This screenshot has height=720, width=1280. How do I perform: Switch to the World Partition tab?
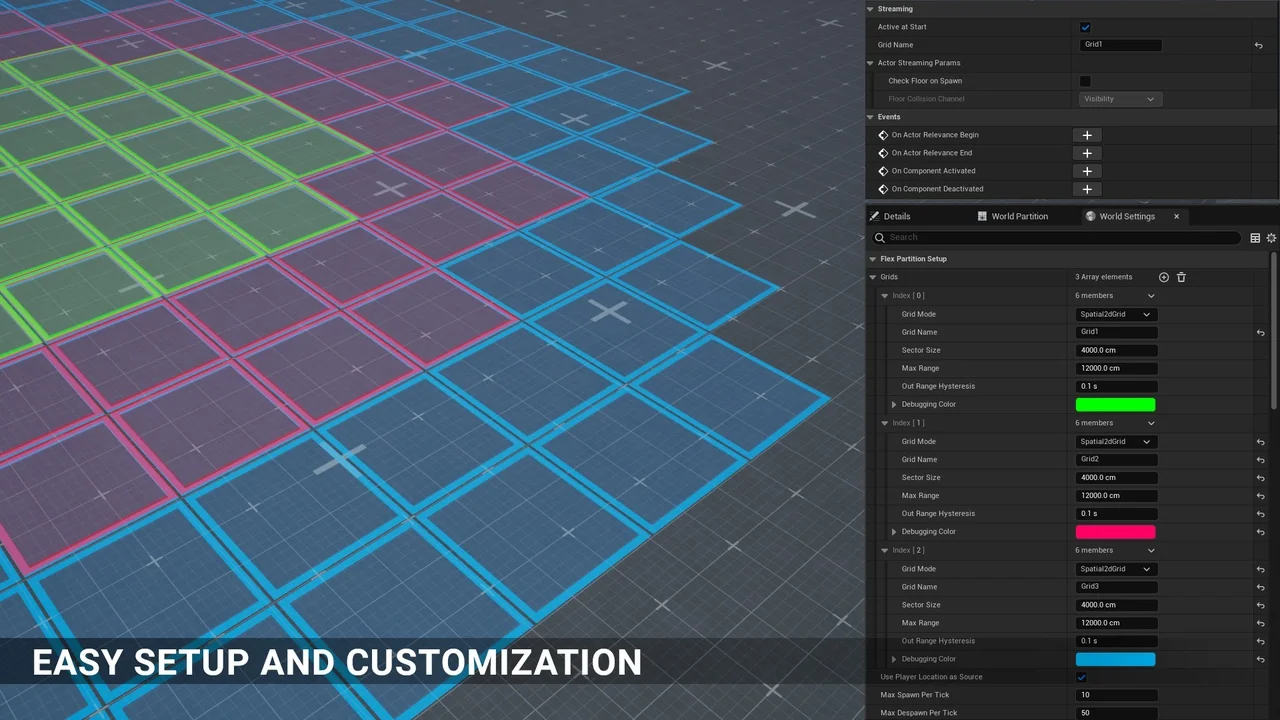pos(1019,216)
